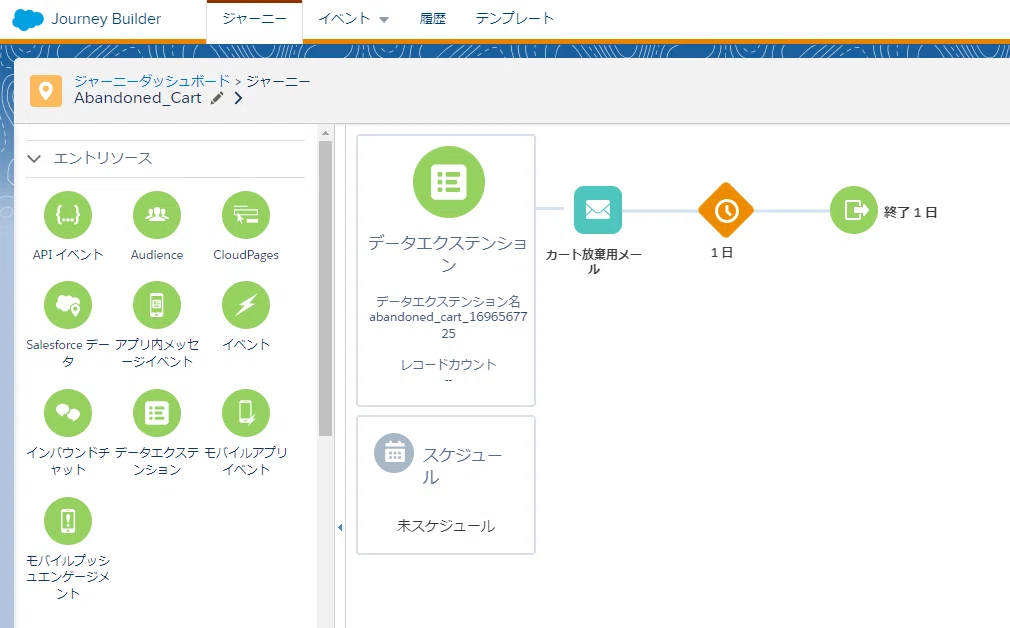The image size is (1010, 628).
Task: Click the palette vertical scrollbar thumb
Action: pyautogui.click(x=325, y=288)
